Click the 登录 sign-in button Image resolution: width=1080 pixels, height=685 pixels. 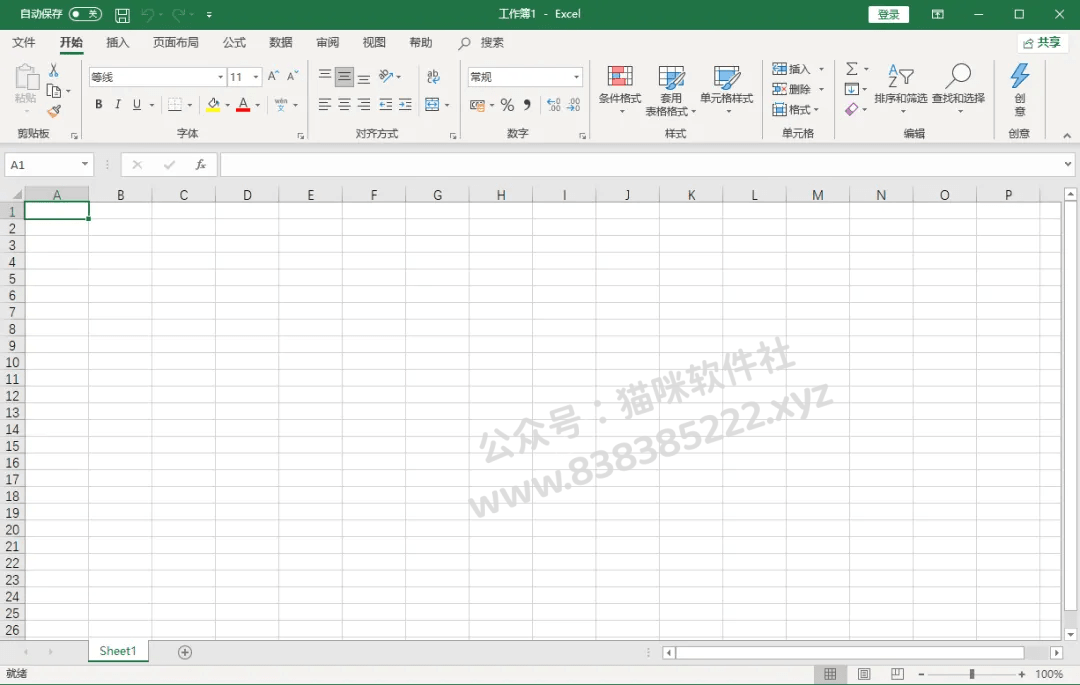click(889, 14)
